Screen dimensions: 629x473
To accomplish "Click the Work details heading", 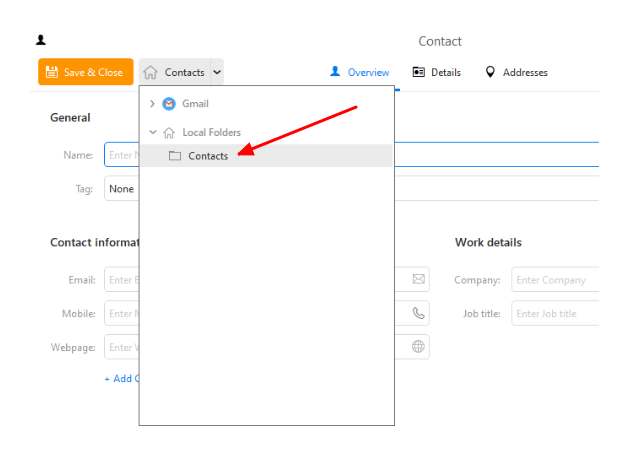I will click(x=488, y=242).
